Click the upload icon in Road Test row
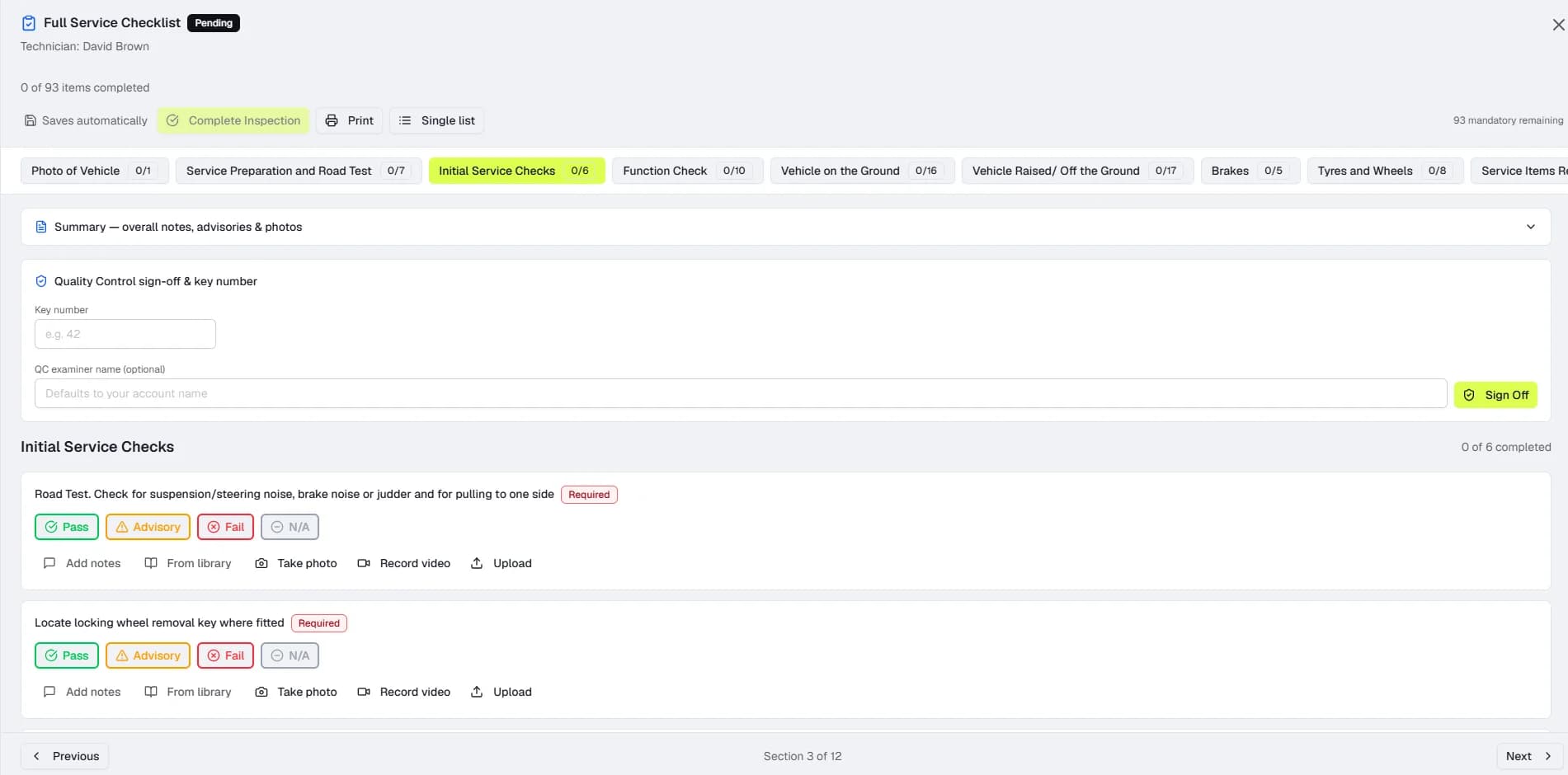Viewport: 1568px width, 775px height. click(x=477, y=563)
